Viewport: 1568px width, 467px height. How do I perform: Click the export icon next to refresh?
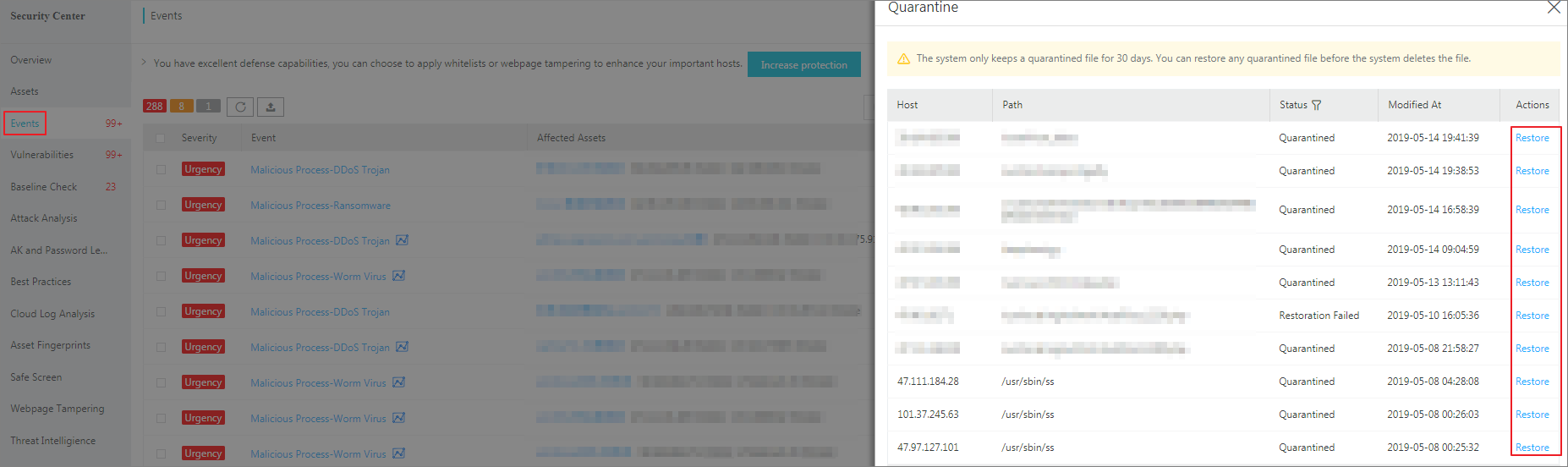[x=271, y=107]
